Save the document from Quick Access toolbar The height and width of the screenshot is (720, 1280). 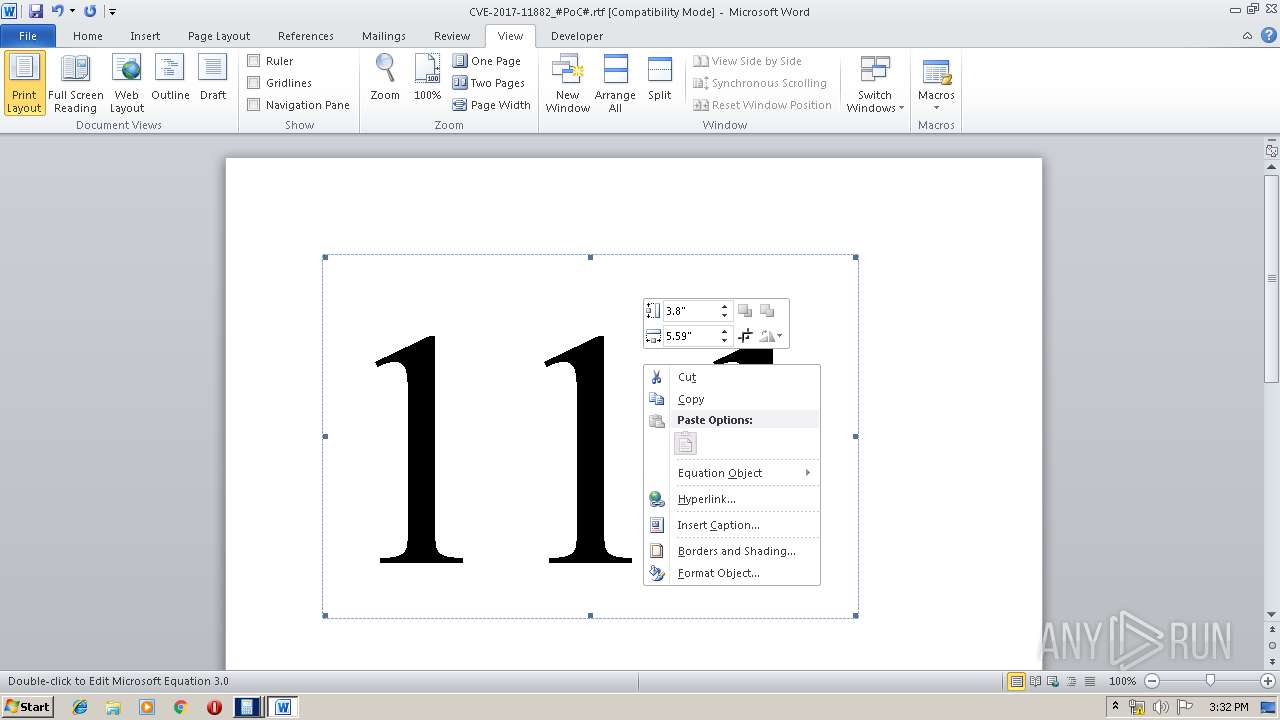(x=36, y=11)
